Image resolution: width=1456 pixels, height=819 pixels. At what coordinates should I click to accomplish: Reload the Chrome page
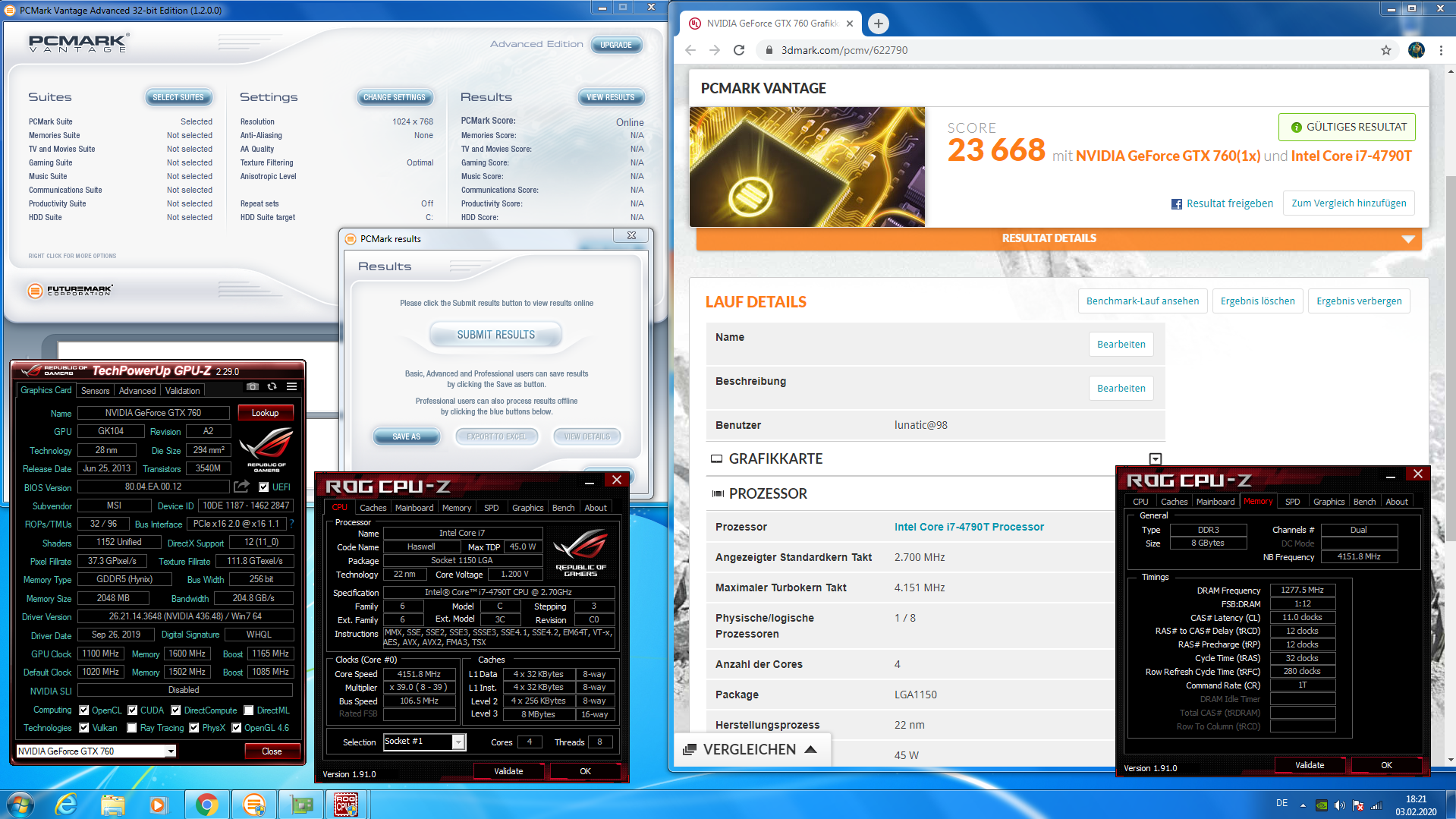click(x=739, y=50)
